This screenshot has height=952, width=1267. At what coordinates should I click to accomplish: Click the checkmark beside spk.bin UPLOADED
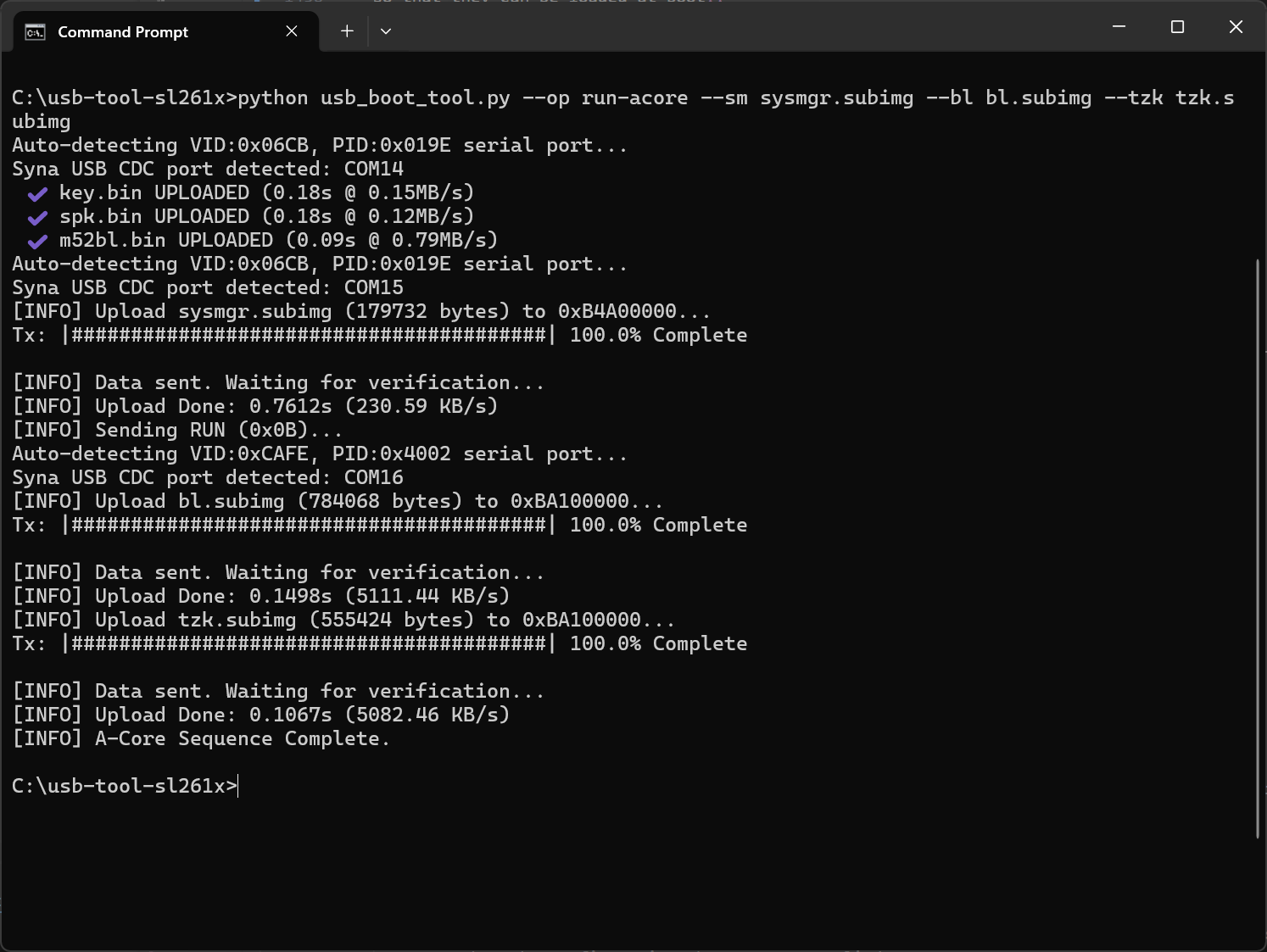[36, 217]
